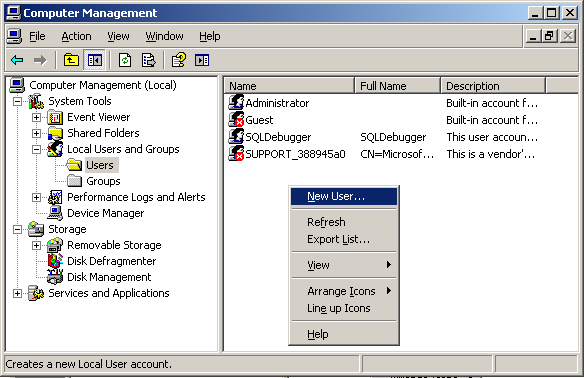584x378 pixels.
Task: Maximize the Computer Management window
Action: (x=552, y=13)
